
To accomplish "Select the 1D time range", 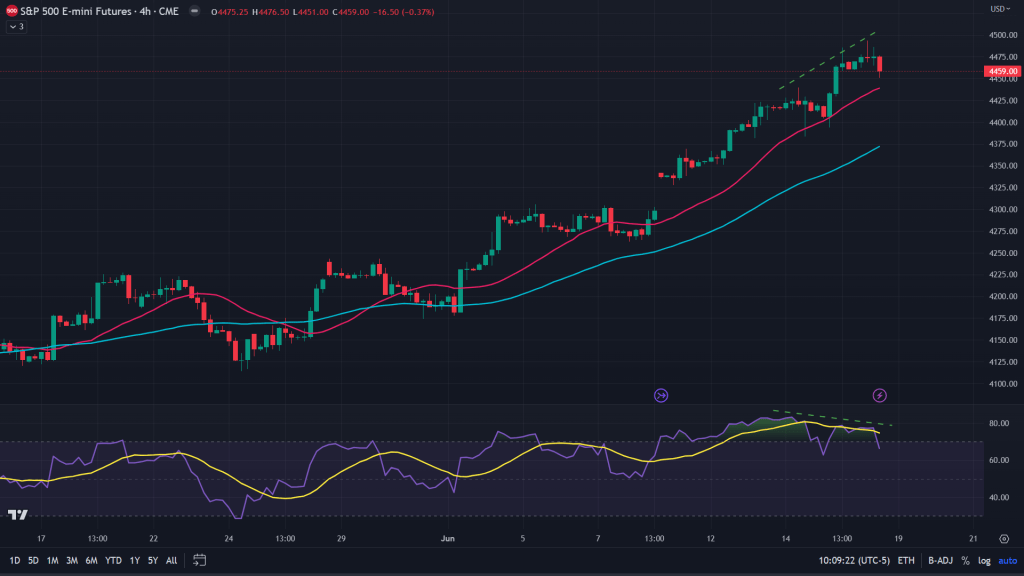I will [15, 560].
